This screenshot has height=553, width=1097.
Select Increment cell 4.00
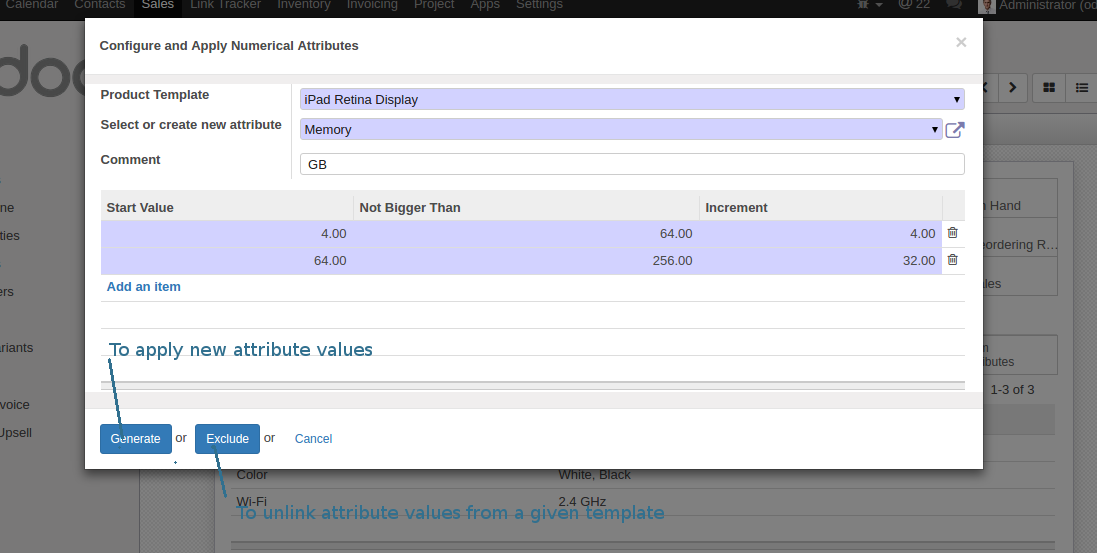[821, 234]
